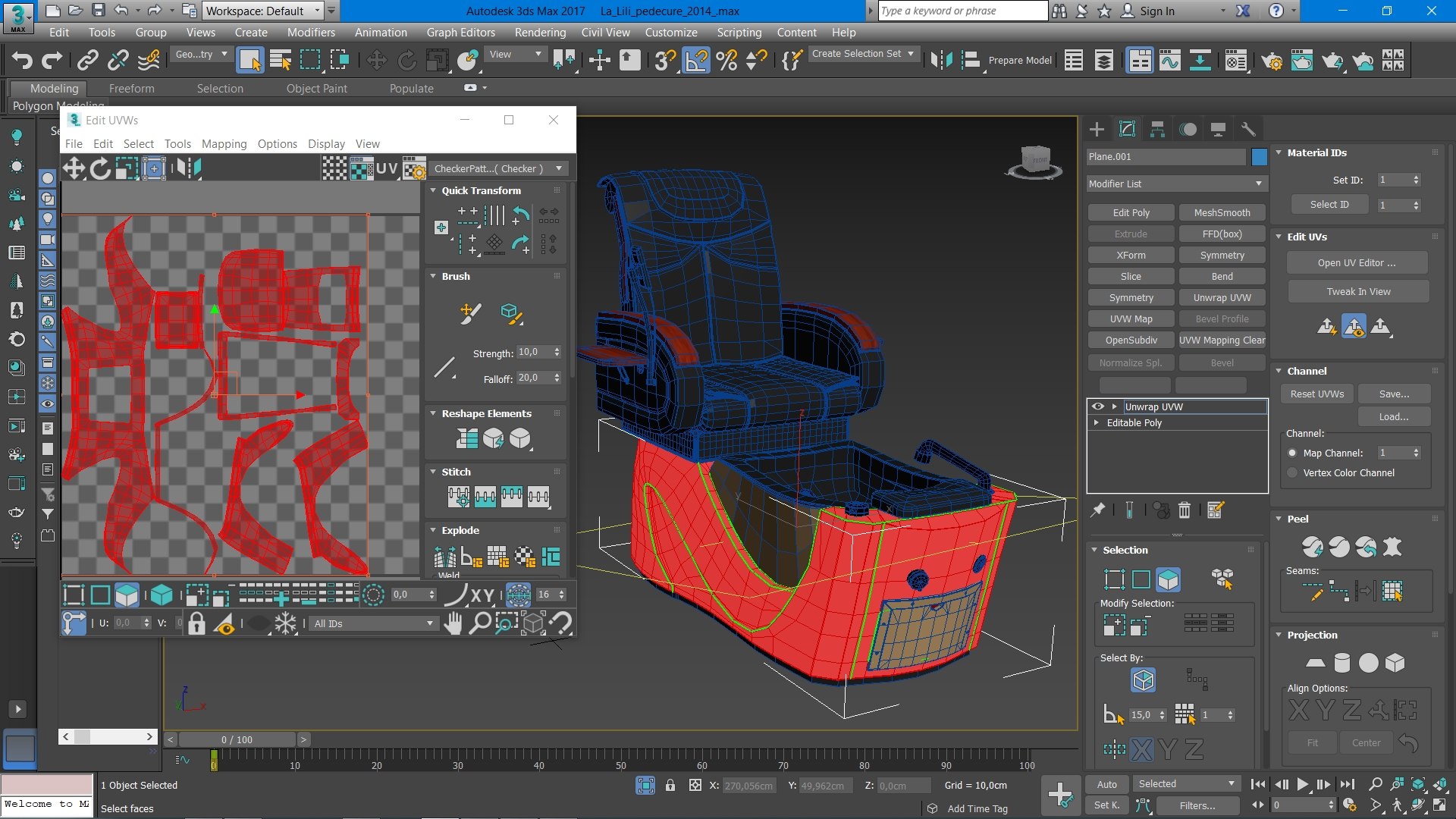Select the Map Channel radio button

(x=1292, y=453)
